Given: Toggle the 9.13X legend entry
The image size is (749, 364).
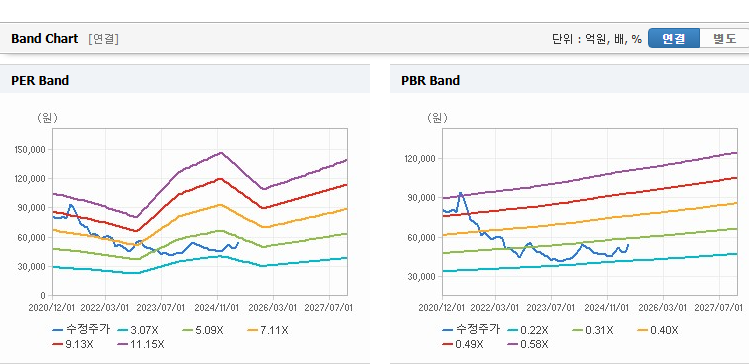Looking at the screenshot, I should [73, 344].
